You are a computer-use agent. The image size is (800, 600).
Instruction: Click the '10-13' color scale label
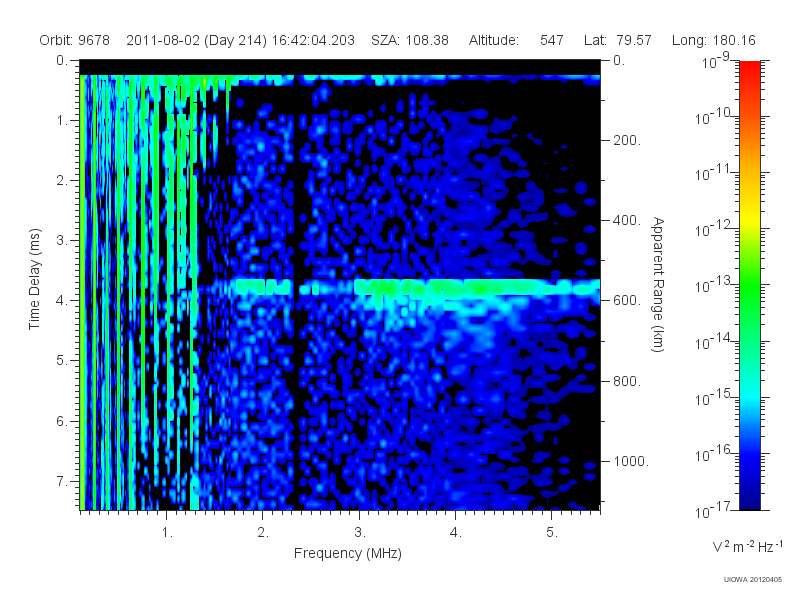tap(712, 285)
